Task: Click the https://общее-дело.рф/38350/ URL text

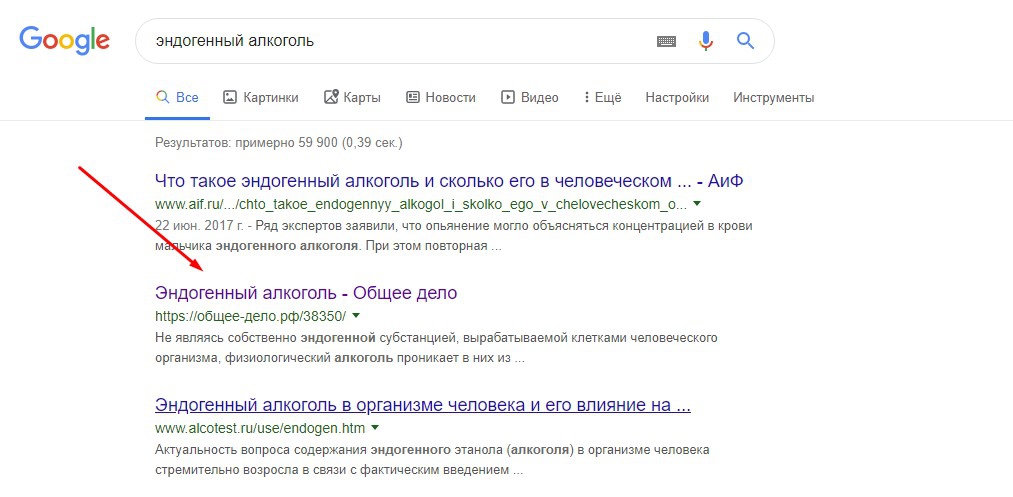Action: (251, 317)
